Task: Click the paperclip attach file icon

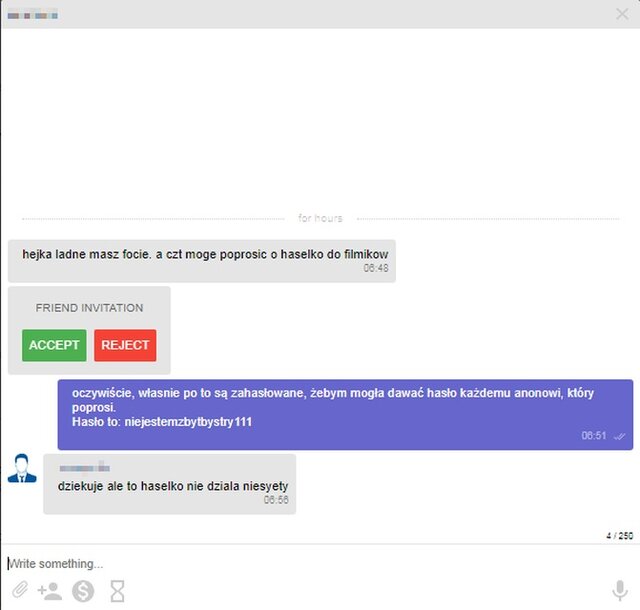Action: [x=18, y=591]
